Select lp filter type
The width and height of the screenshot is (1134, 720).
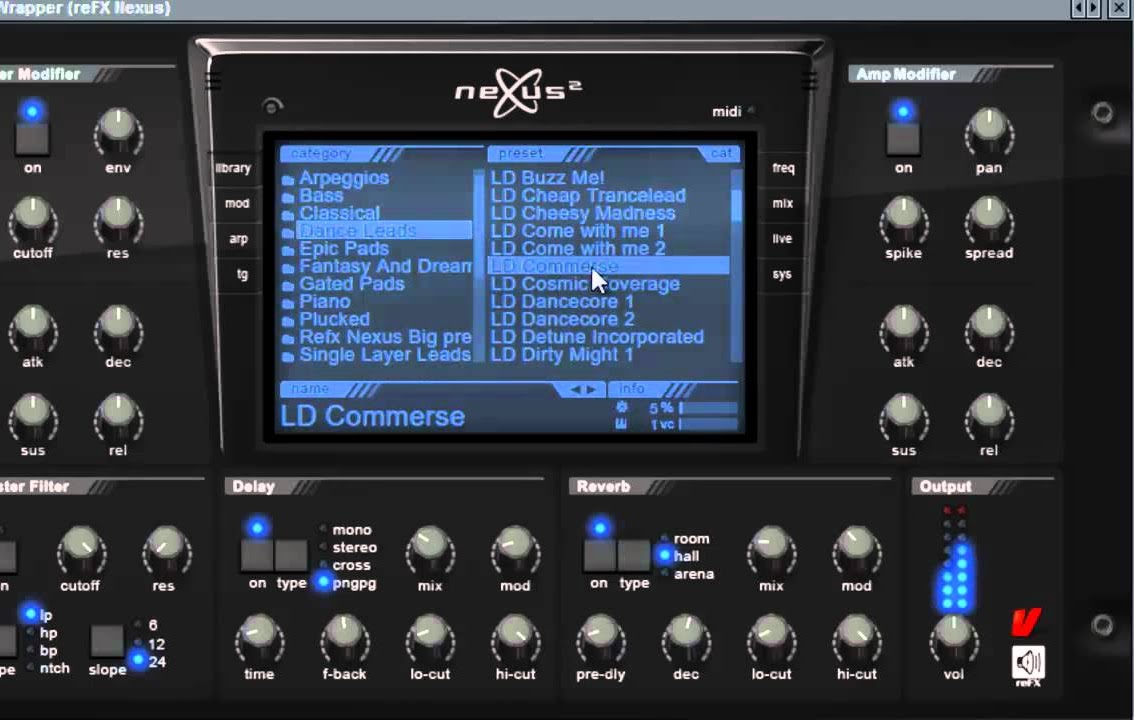tap(38, 614)
